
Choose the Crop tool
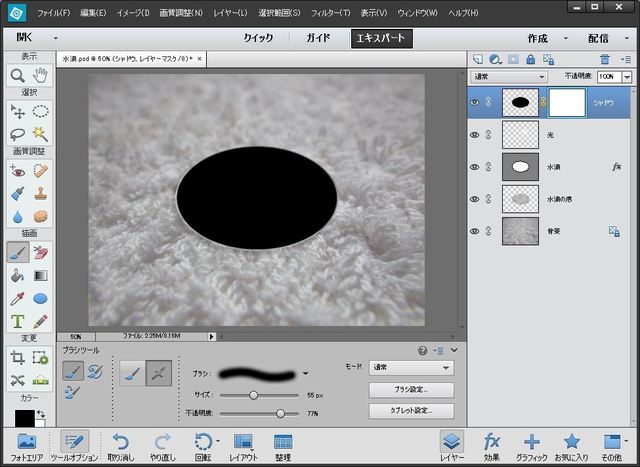tap(17, 357)
